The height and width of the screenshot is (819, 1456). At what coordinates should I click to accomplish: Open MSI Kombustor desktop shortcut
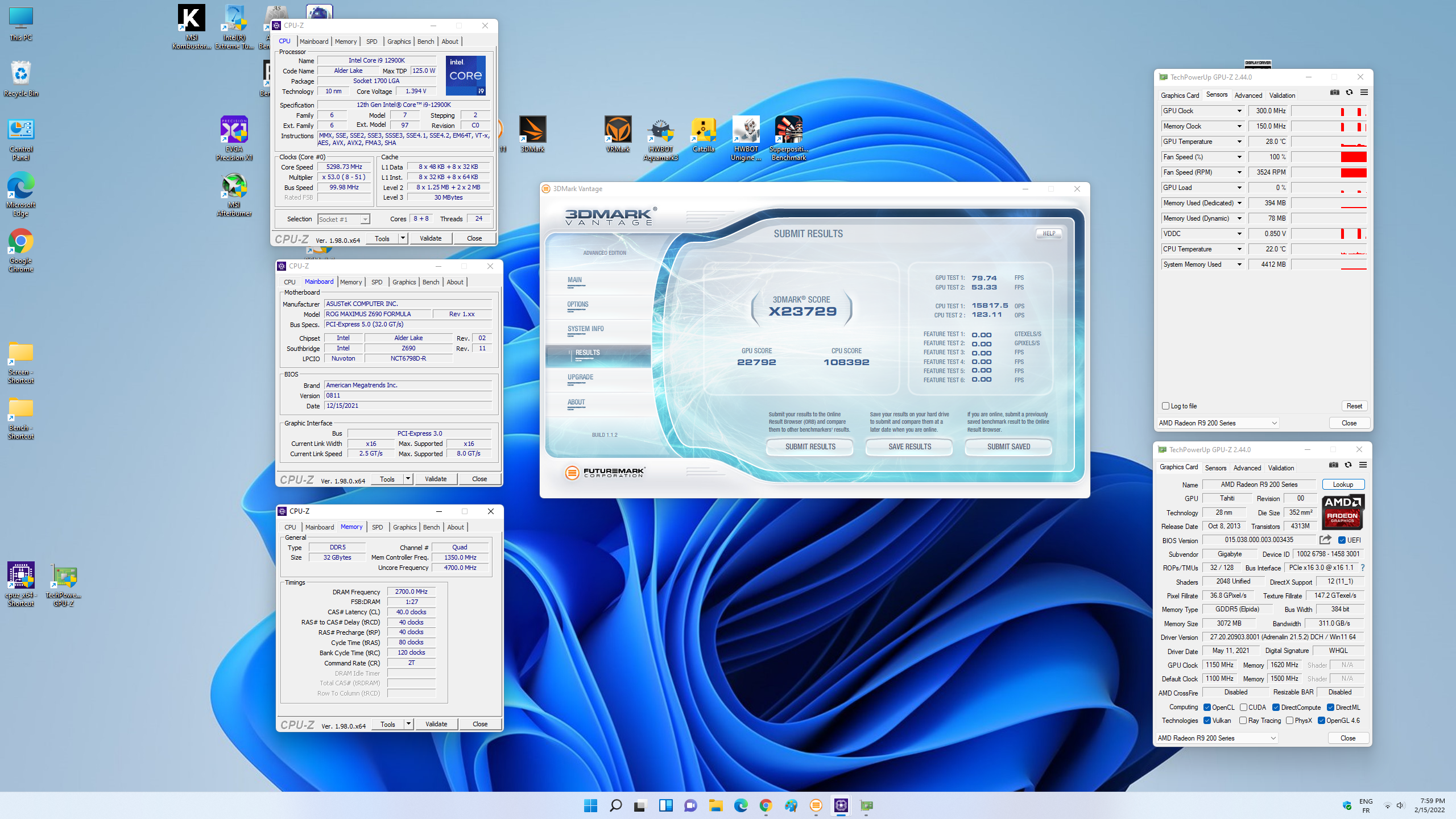(x=192, y=27)
